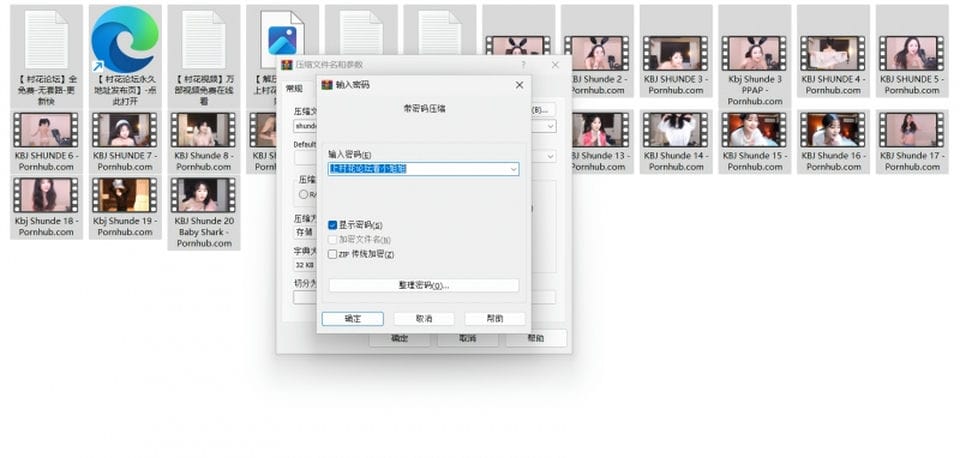Viewport: 960px width, 458px height.
Task: Click the 带密码压缩 heading text
Action: 424,108
